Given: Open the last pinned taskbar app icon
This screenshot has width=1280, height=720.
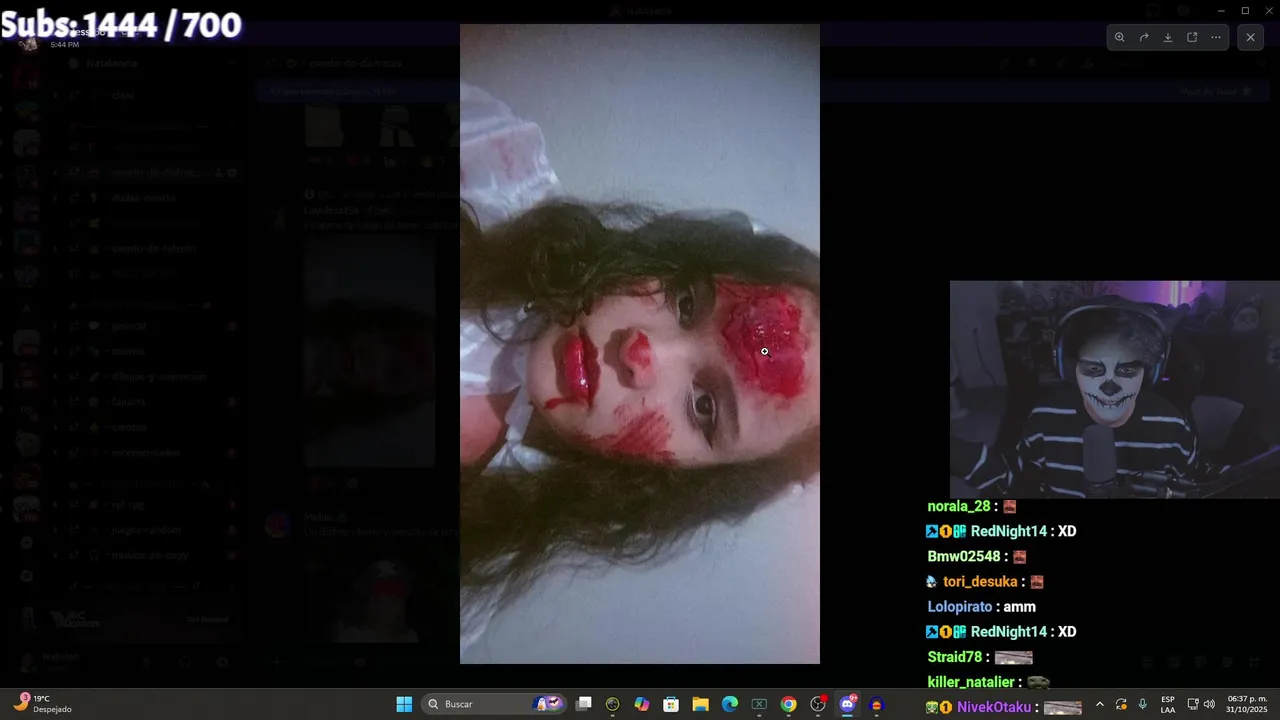Looking at the screenshot, I should 877,704.
